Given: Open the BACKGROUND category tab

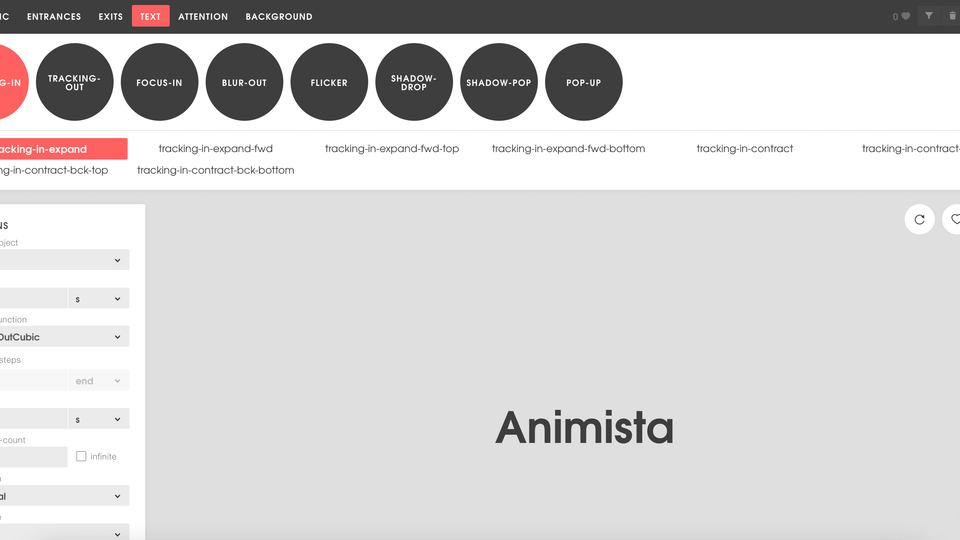Looking at the screenshot, I should click(x=279, y=17).
